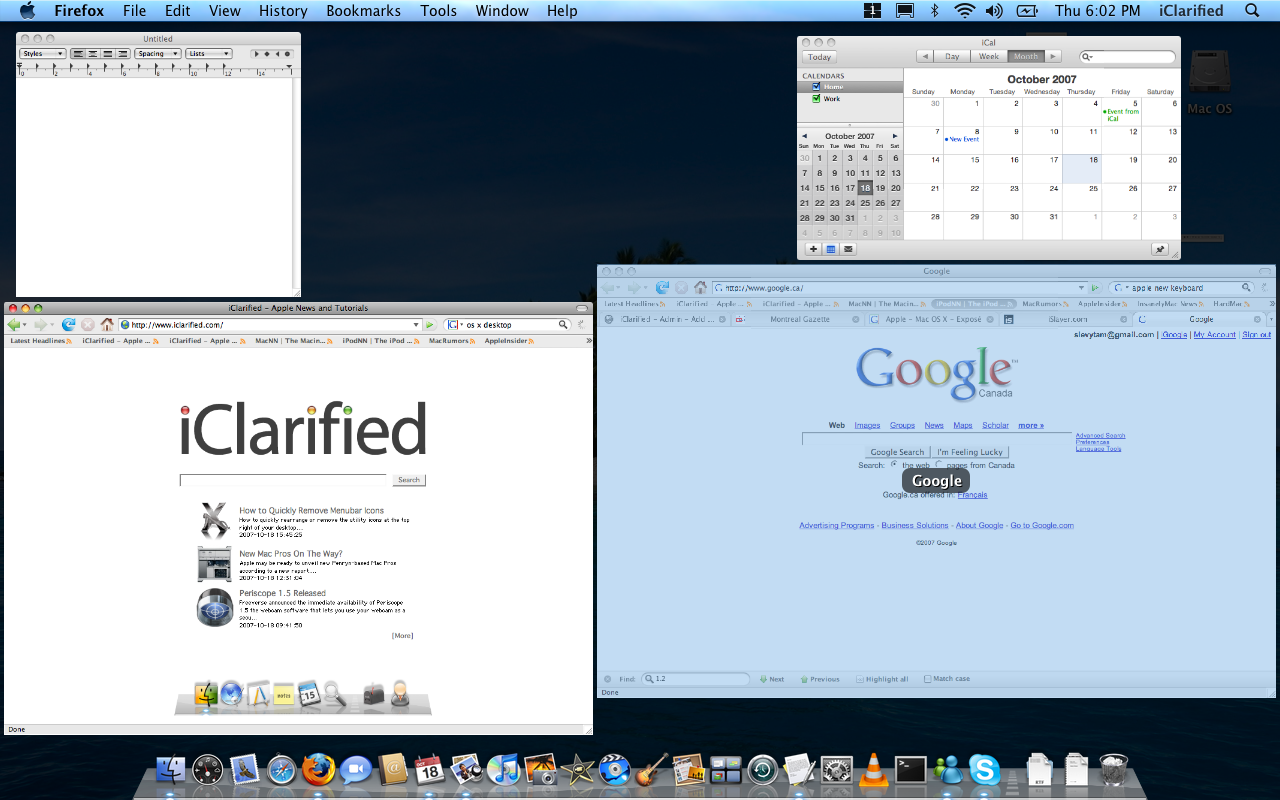Open iMovie star icon in the Dock
This screenshot has width=1280, height=800.
click(x=577, y=770)
